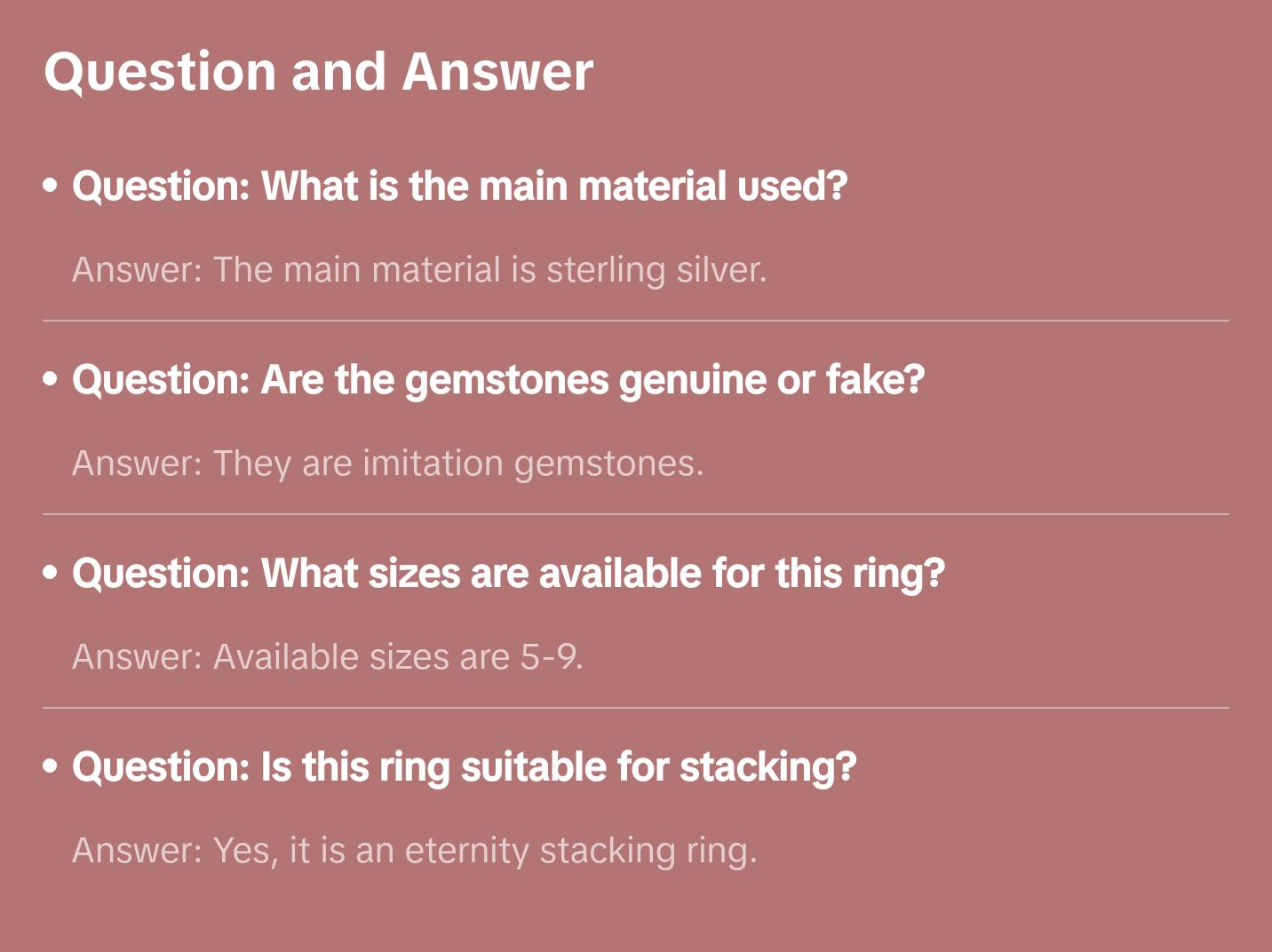1272x952 pixels.
Task: Click the bullet beside the stacking question
Action: 51,766
